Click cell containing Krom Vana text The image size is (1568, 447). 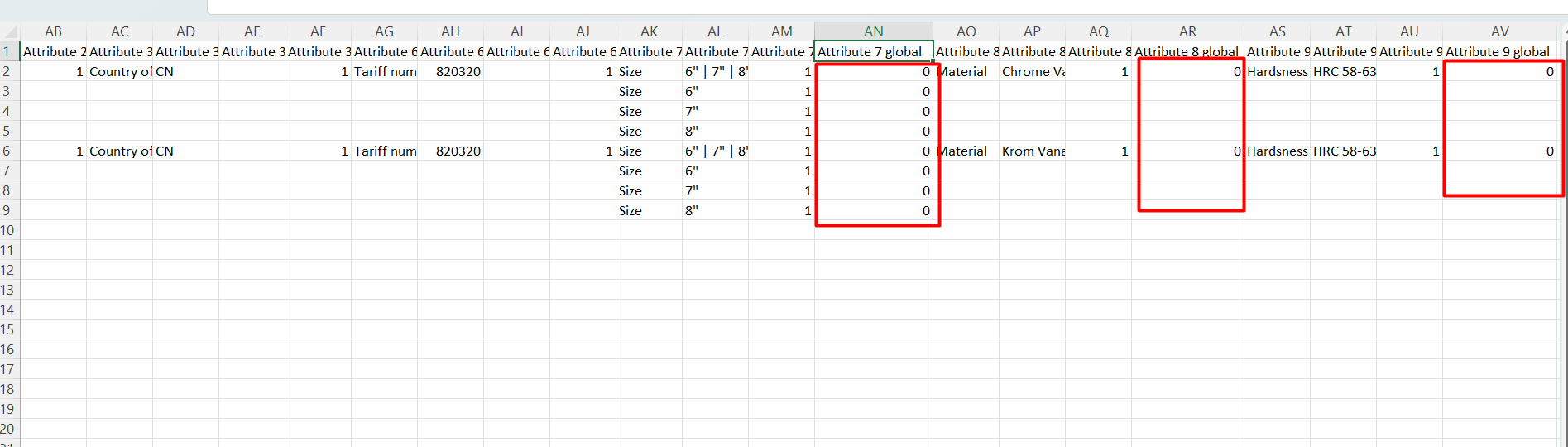tap(1032, 151)
